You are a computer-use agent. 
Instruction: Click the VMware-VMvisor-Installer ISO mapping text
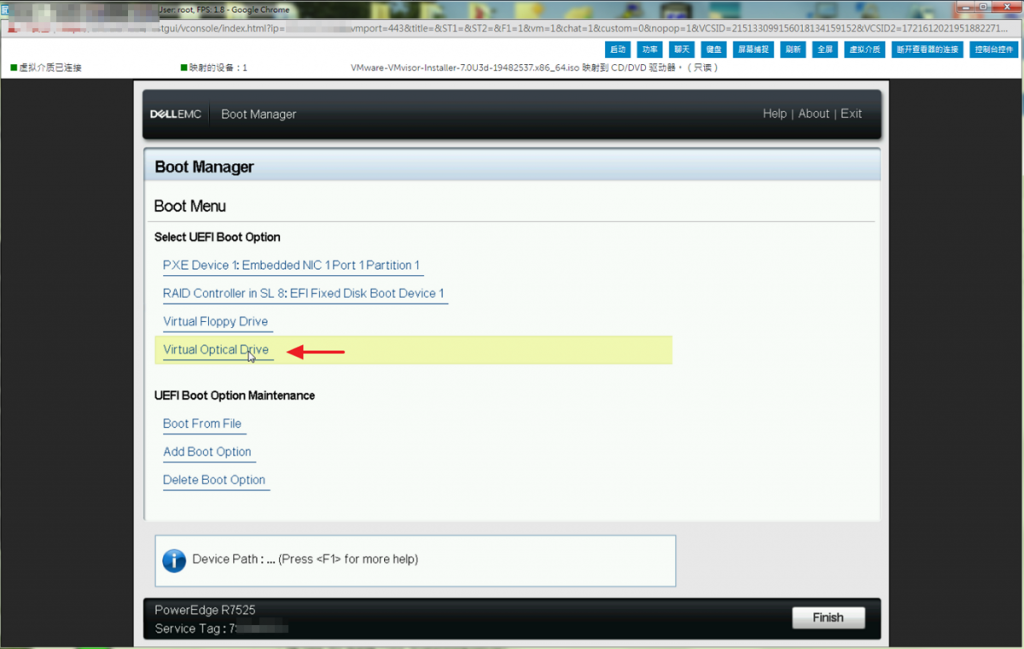tap(534, 67)
